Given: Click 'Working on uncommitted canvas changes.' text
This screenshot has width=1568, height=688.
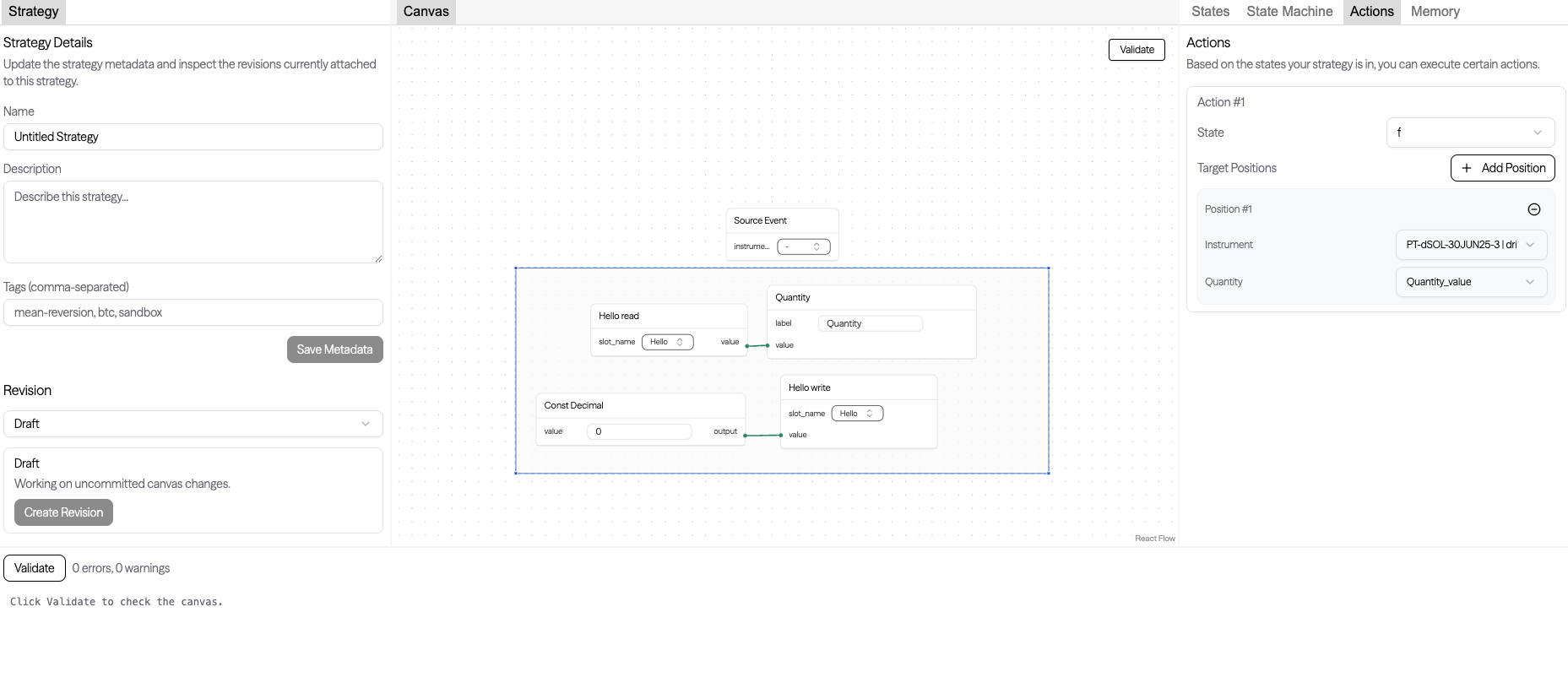Looking at the screenshot, I should [x=122, y=484].
